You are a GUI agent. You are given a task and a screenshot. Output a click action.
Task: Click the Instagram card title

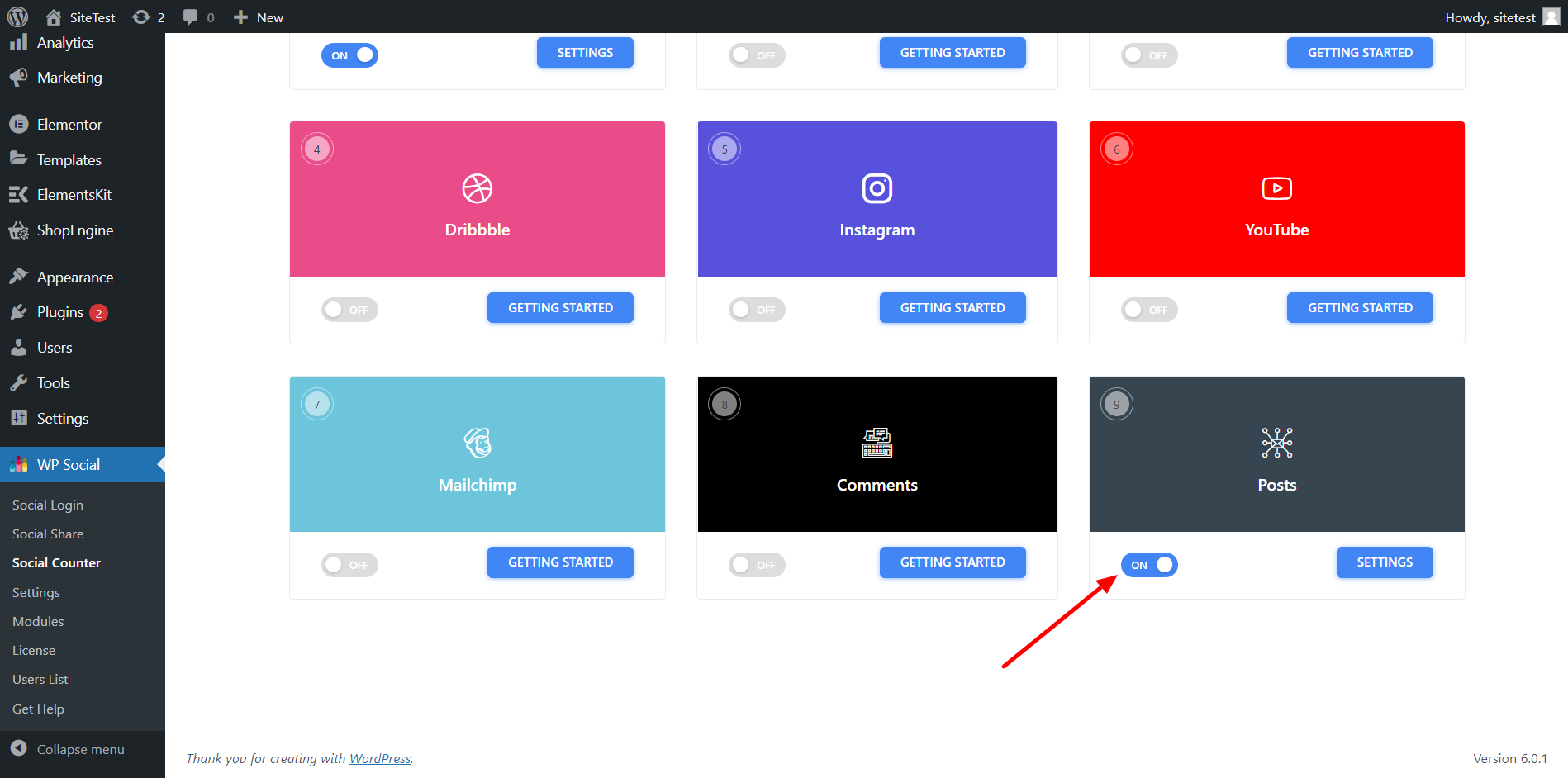pyautogui.click(x=877, y=230)
